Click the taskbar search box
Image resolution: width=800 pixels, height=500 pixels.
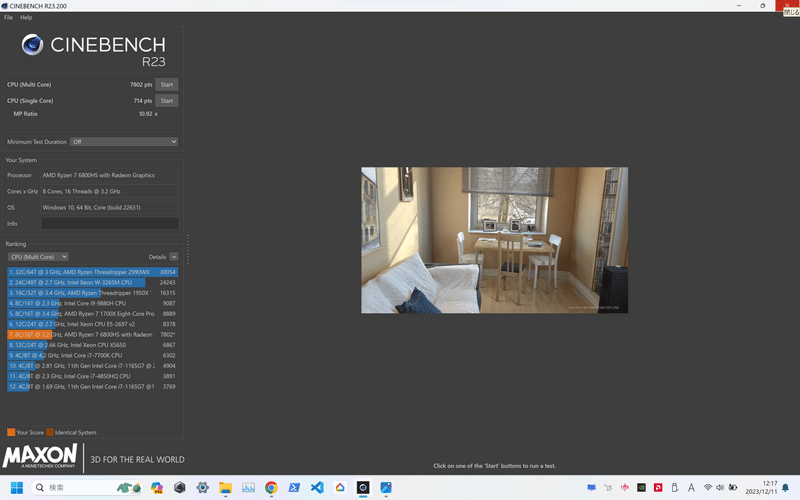tap(87, 488)
